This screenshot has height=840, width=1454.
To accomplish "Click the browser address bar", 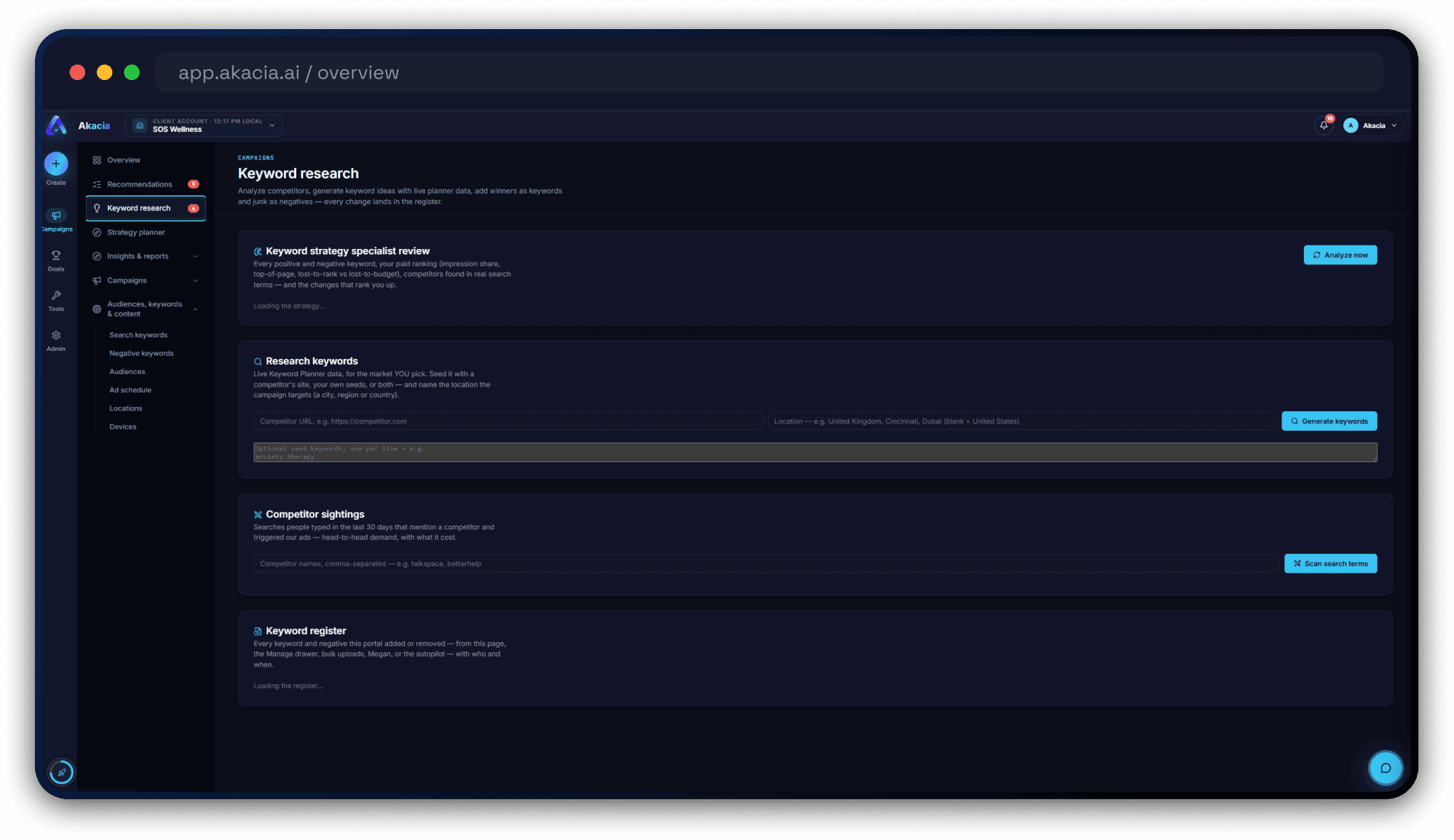I will [769, 72].
